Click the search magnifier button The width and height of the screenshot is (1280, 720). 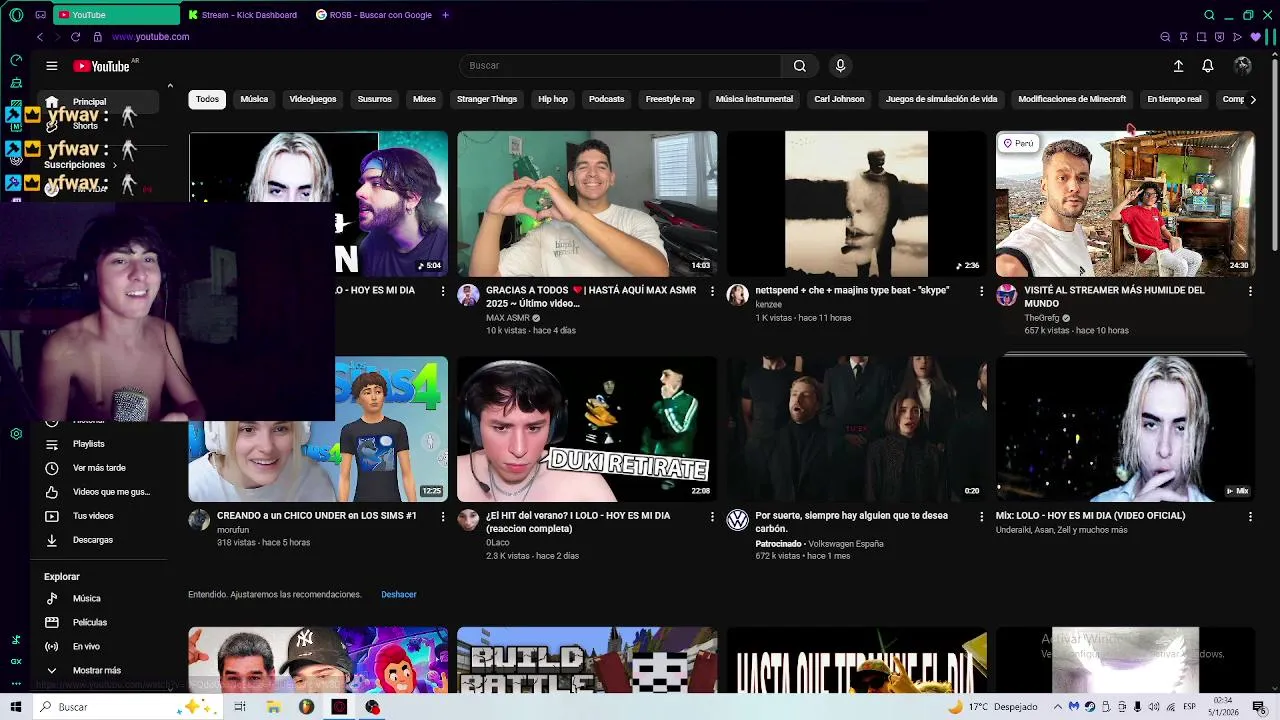(x=799, y=66)
